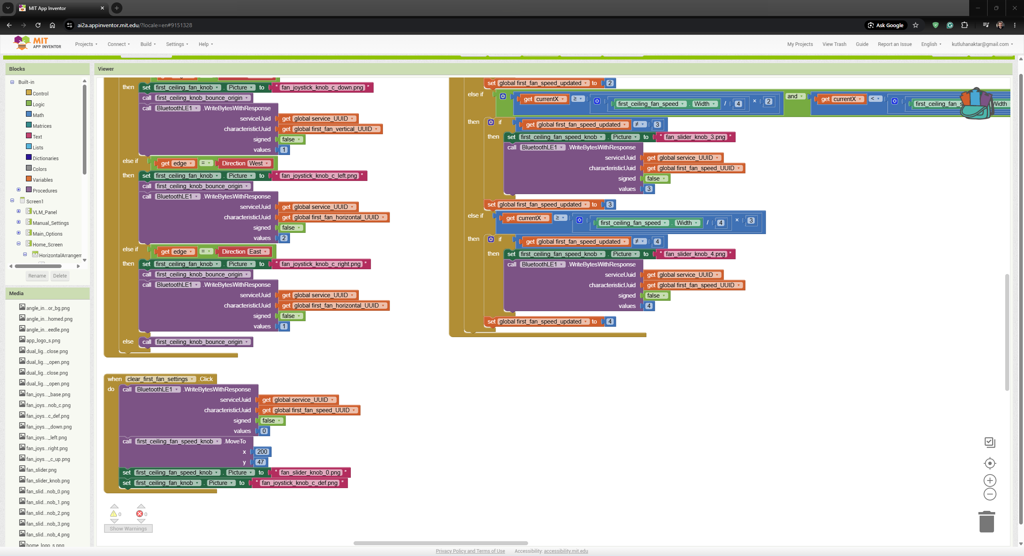Open the Connect menu
1024x556 pixels.
(x=118, y=44)
